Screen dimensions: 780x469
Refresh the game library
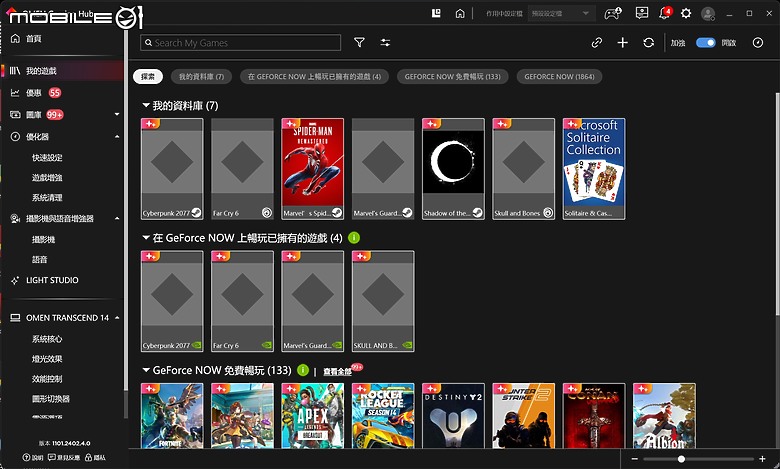pos(648,43)
